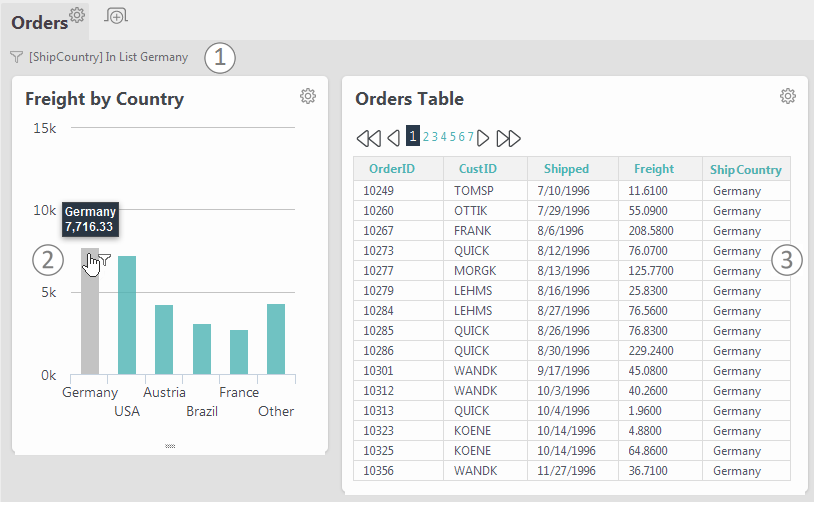Open the Orders tab settings gear
This screenshot has height=520, width=814.
tap(77, 15)
